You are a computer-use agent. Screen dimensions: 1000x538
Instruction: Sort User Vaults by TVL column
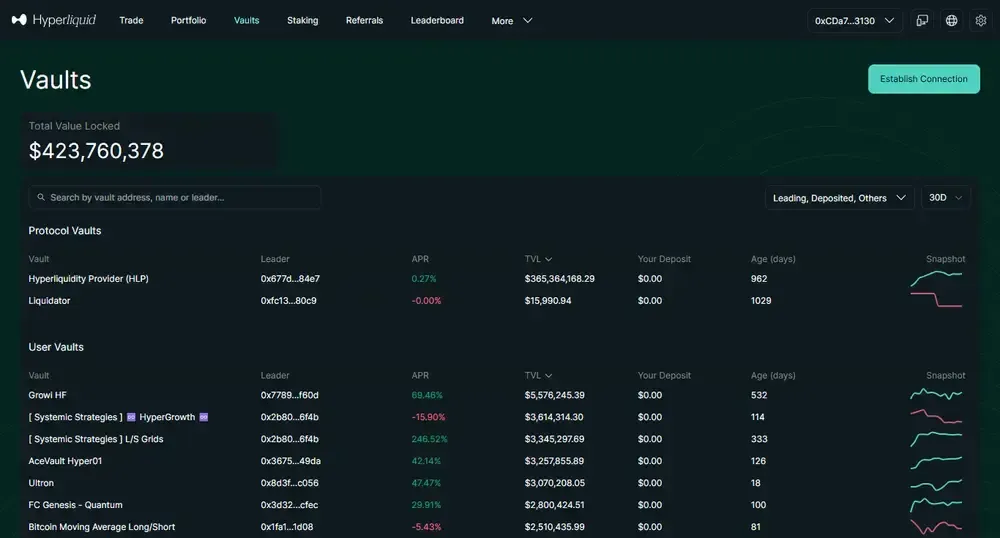tap(538, 376)
